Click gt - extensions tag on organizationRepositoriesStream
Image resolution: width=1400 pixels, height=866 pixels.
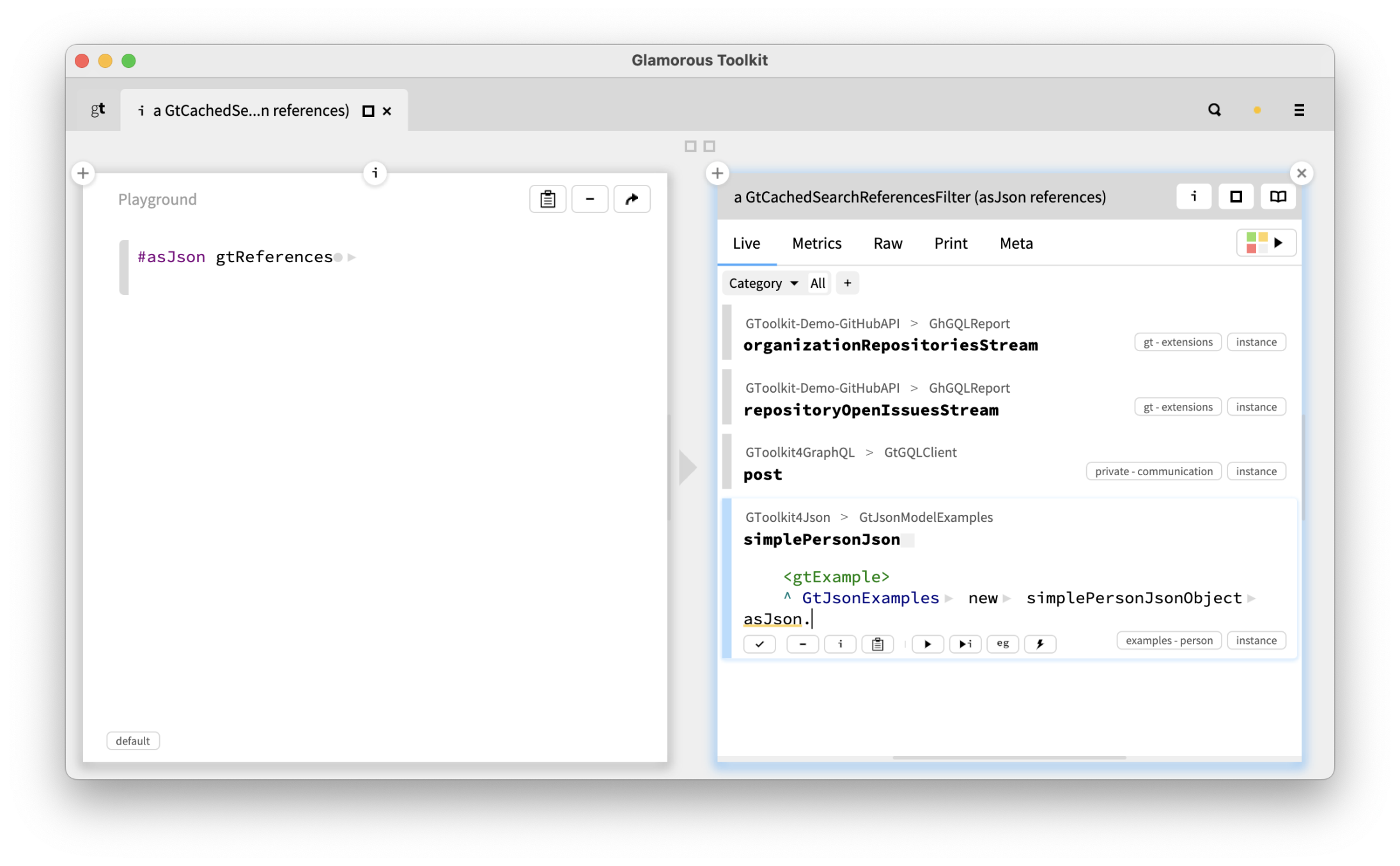[x=1178, y=342]
